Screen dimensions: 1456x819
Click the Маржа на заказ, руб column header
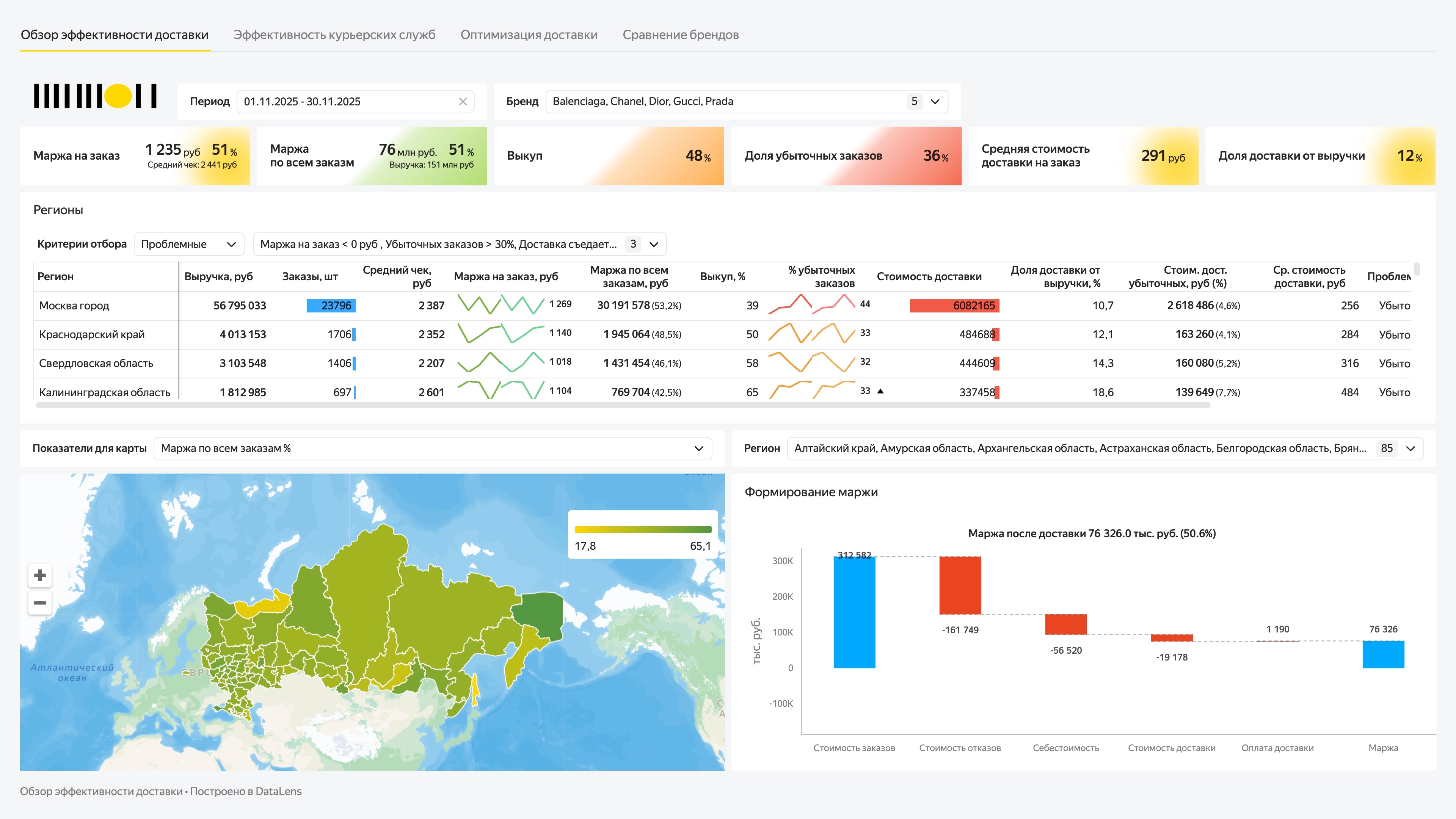506,276
